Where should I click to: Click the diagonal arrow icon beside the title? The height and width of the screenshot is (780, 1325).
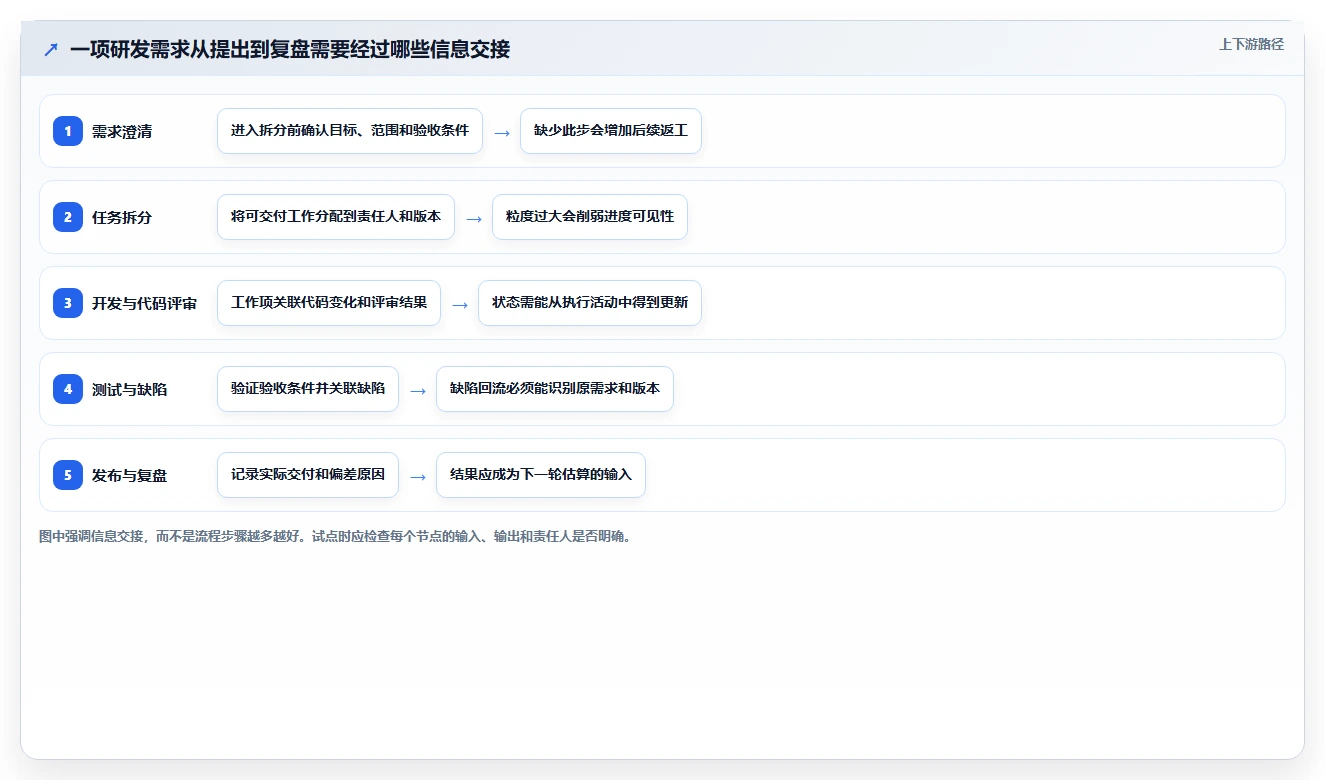(x=51, y=49)
